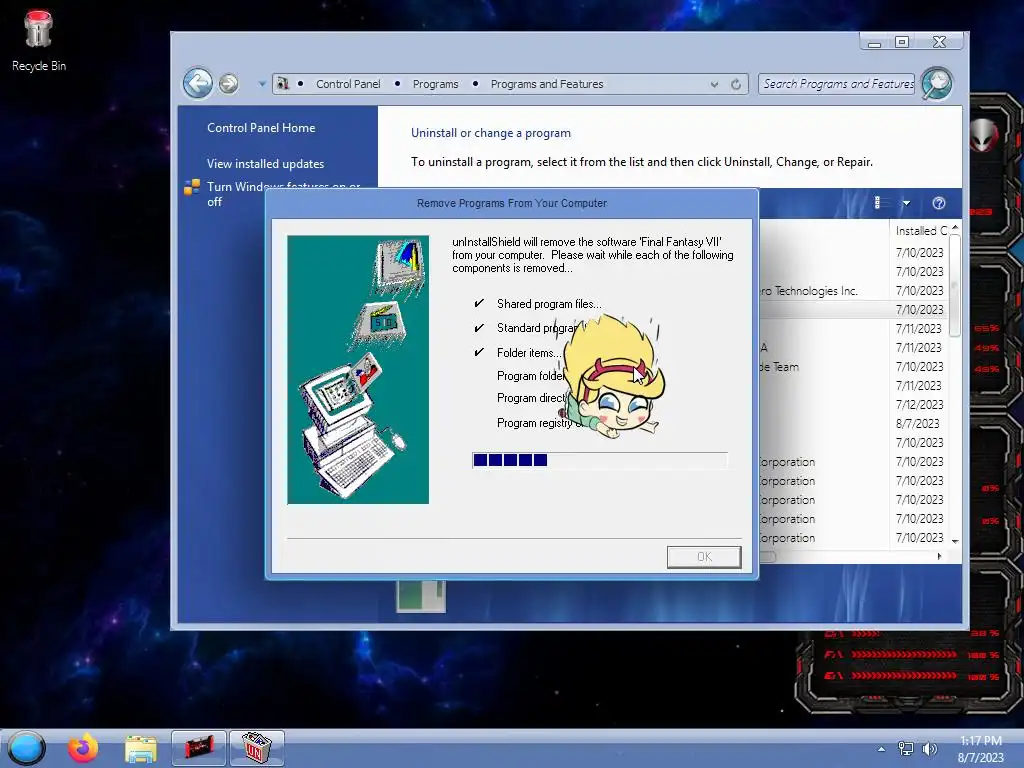Click the network tray icon
1024x768 pixels.
[906, 749]
